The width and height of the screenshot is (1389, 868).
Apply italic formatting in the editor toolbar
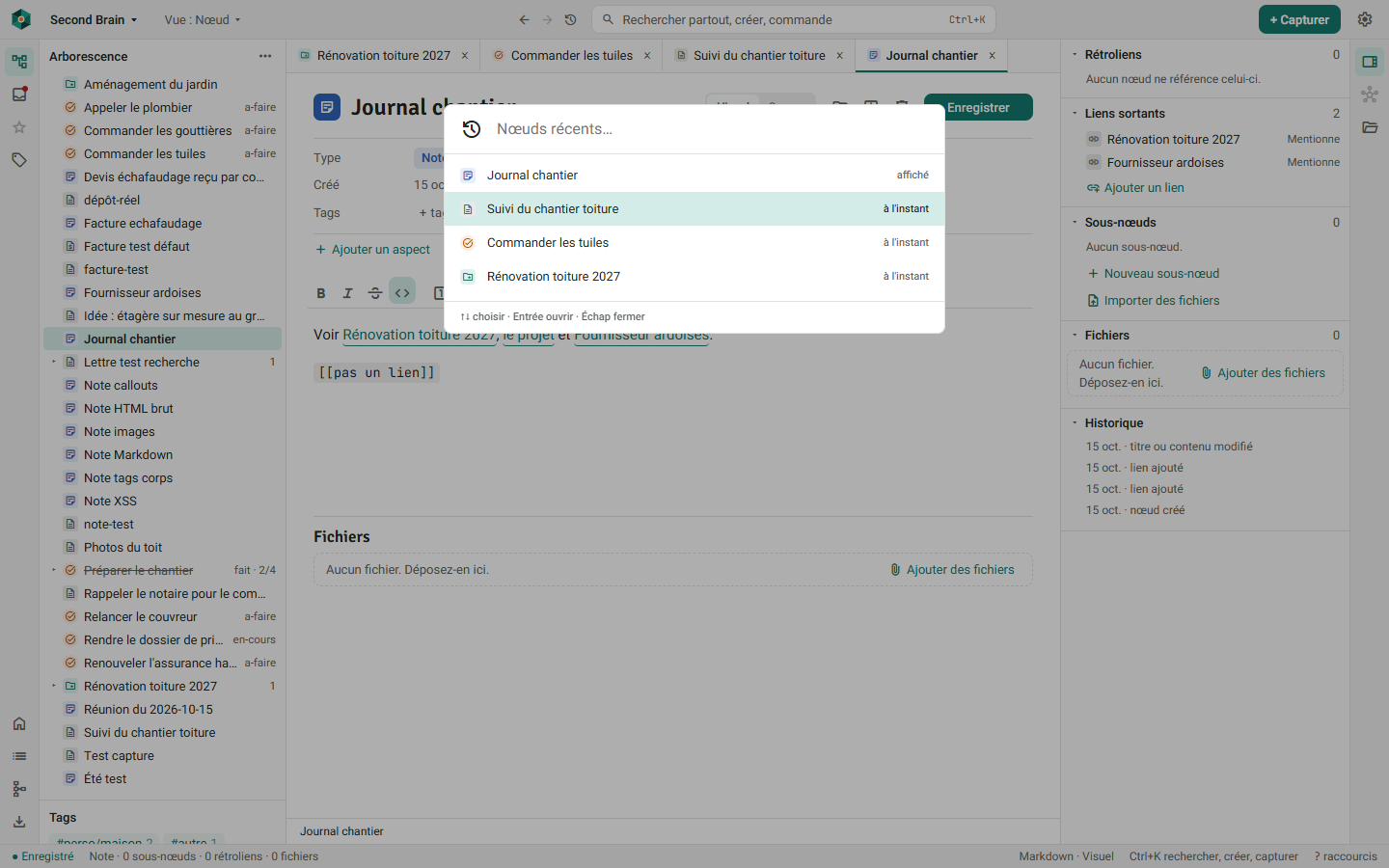point(348,293)
